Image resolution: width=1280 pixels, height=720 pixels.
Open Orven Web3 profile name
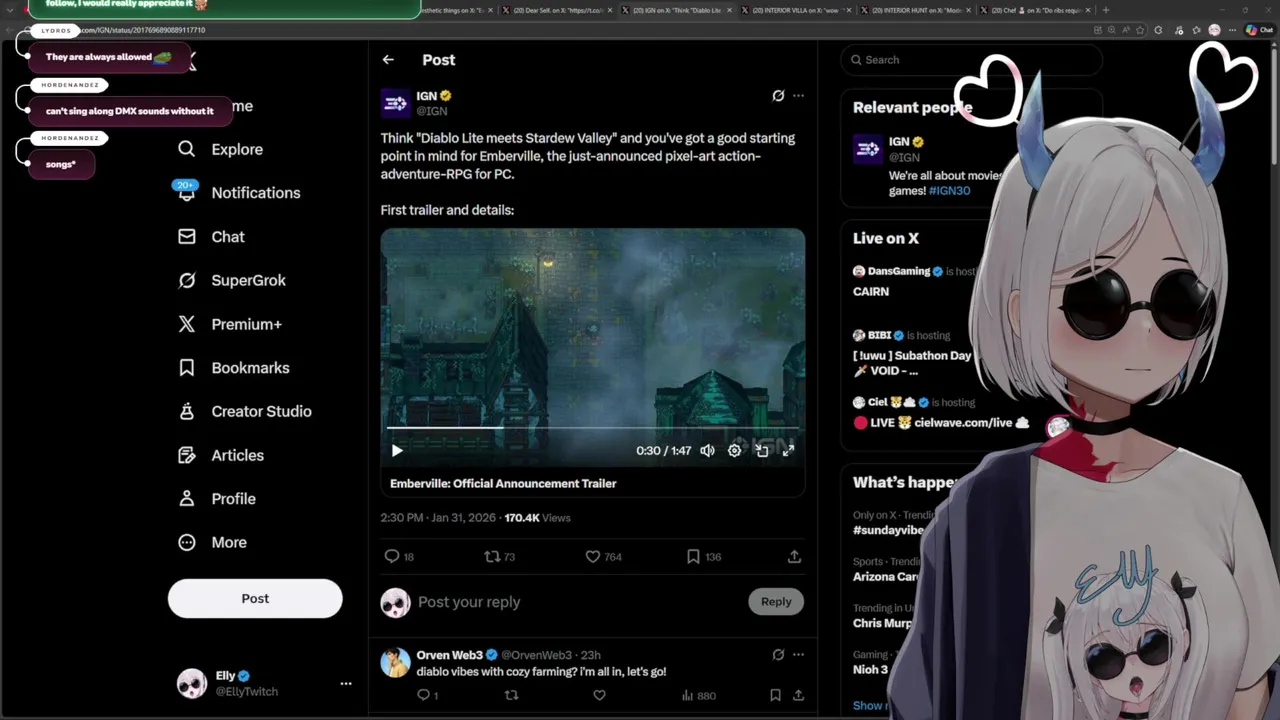coord(449,655)
